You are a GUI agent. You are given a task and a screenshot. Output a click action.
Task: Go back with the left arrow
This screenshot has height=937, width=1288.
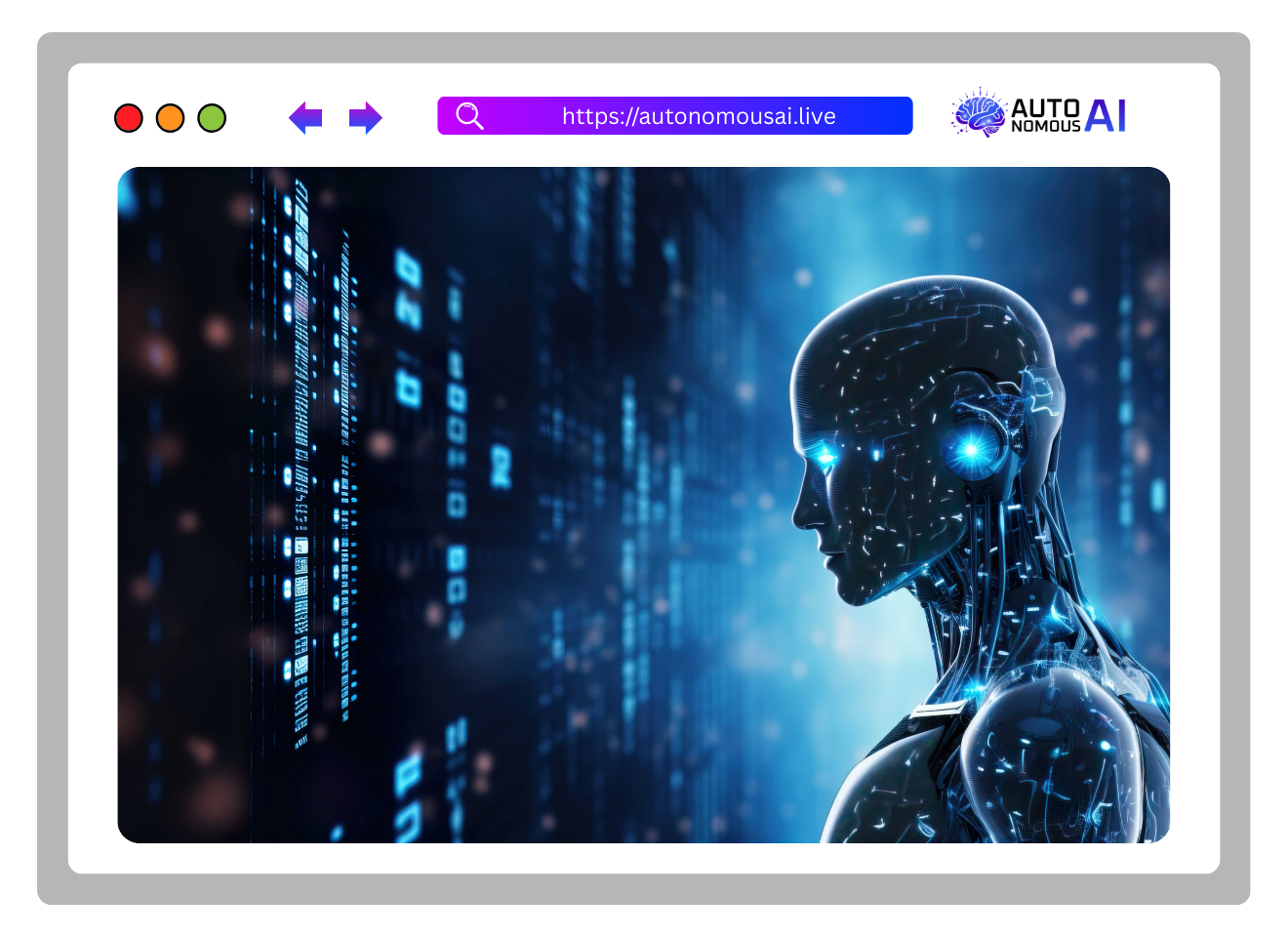pyautogui.click(x=305, y=118)
